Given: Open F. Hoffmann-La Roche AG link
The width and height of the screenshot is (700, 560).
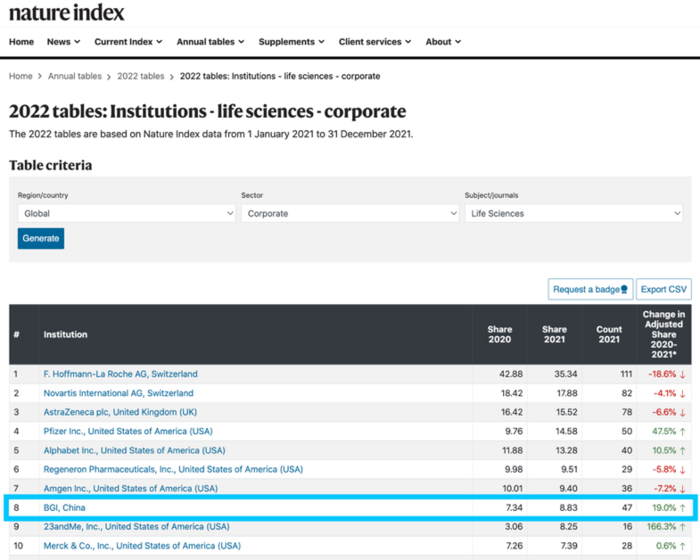Looking at the screenshot, I should click(x=120, y=374).
